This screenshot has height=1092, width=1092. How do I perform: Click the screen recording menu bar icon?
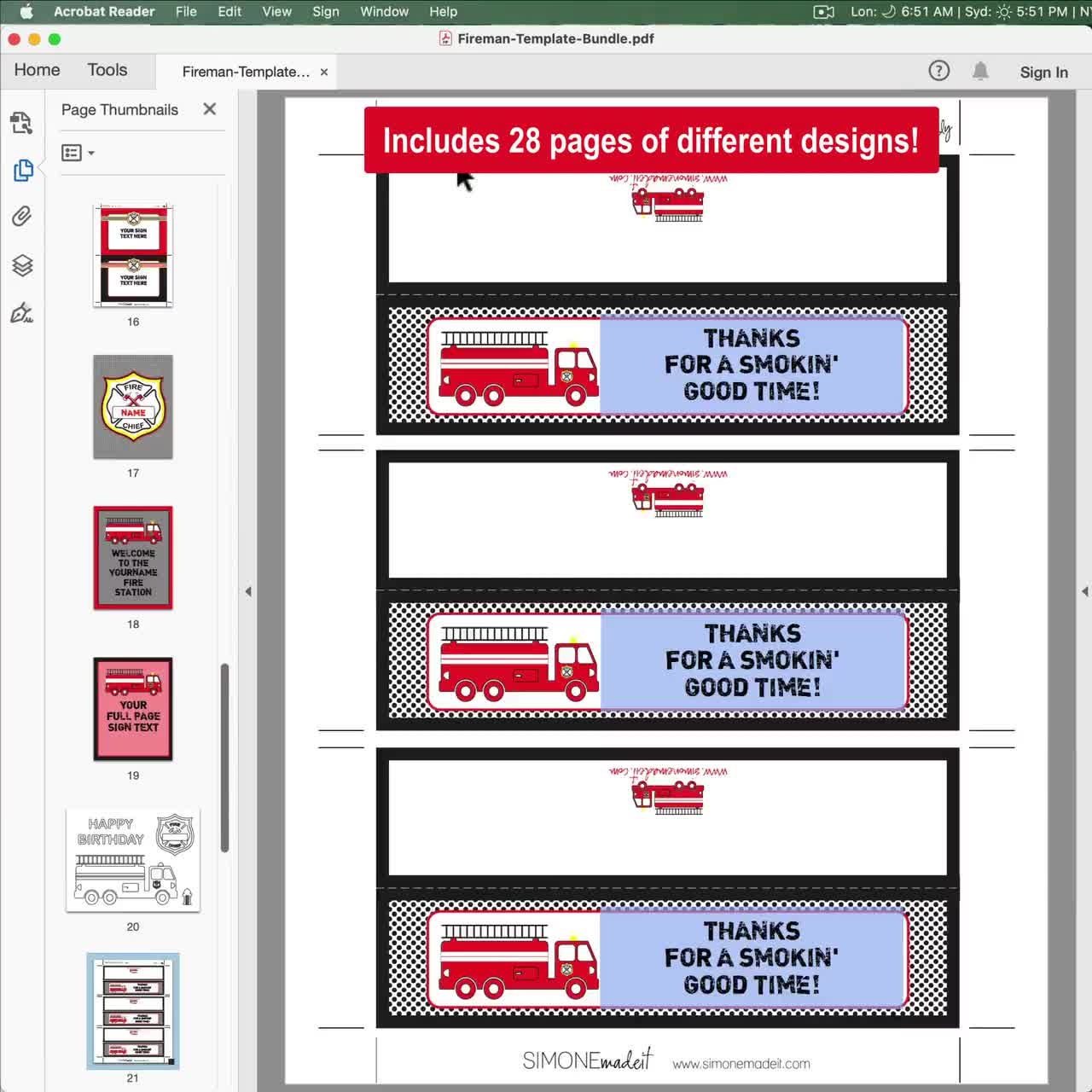point(823,12)
